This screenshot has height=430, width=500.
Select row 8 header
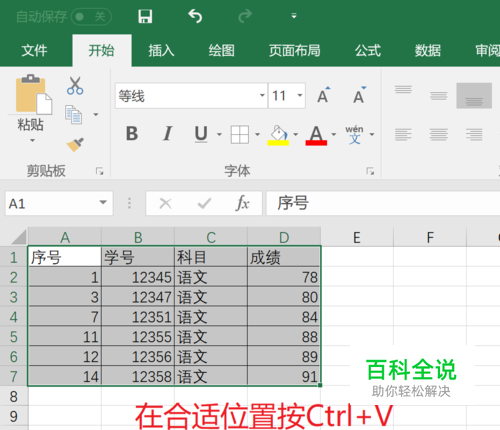(x=14, y=397)
